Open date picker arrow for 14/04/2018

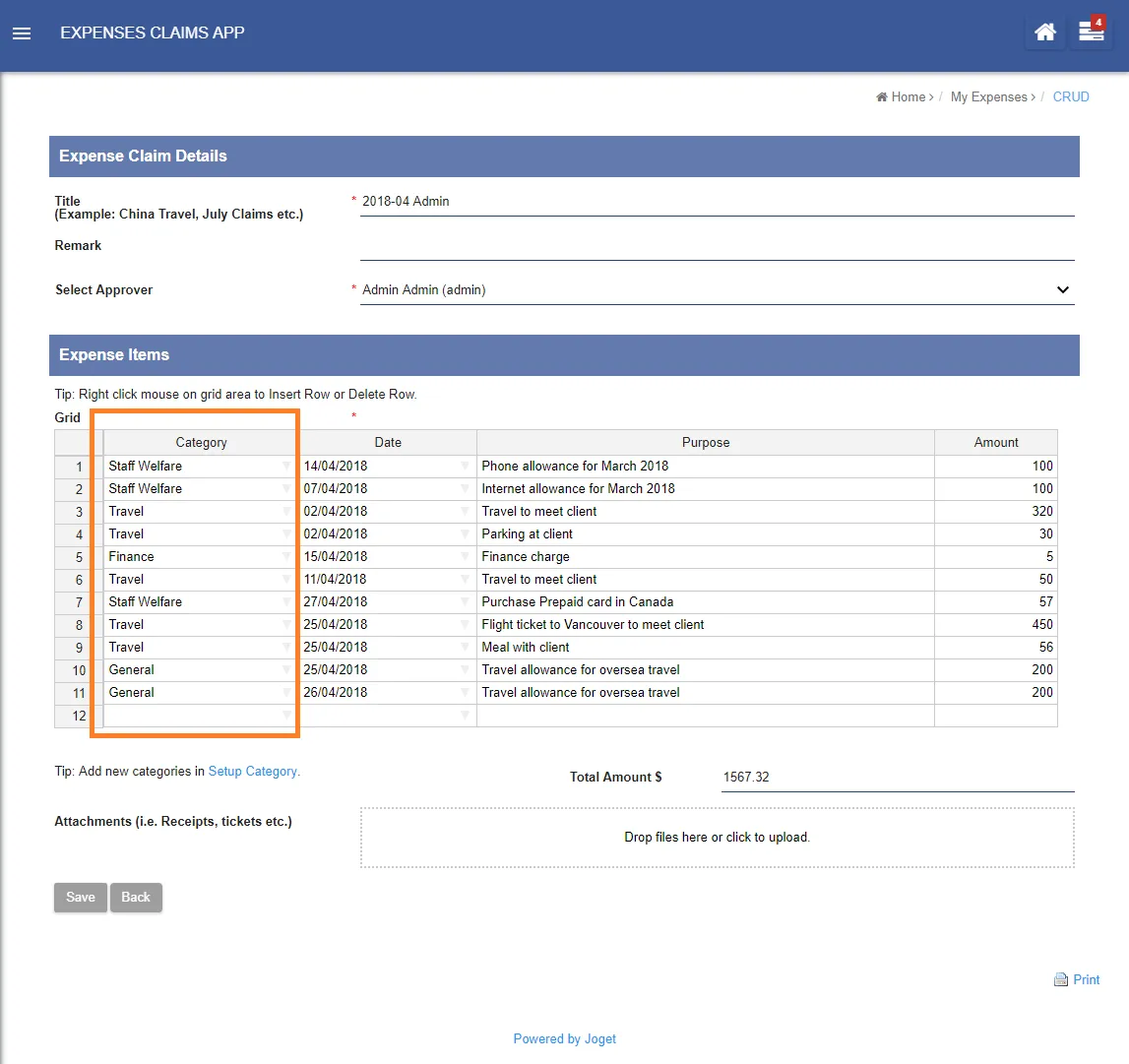pos(466,467)
